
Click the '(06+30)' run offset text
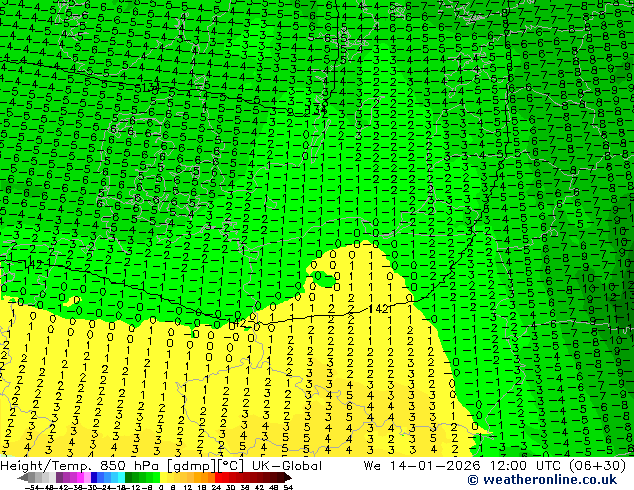(x=598, y=466)
